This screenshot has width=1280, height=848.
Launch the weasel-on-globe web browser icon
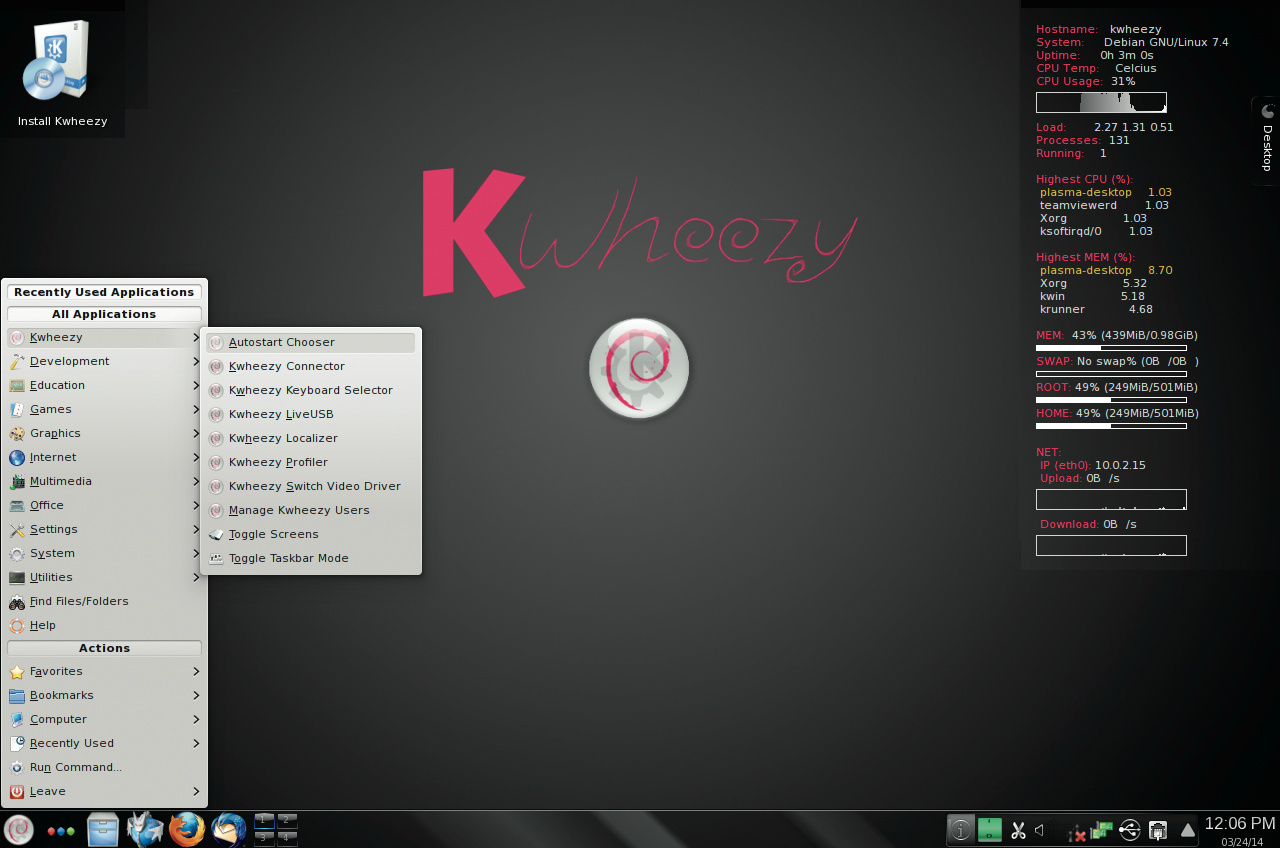[144, 829]
